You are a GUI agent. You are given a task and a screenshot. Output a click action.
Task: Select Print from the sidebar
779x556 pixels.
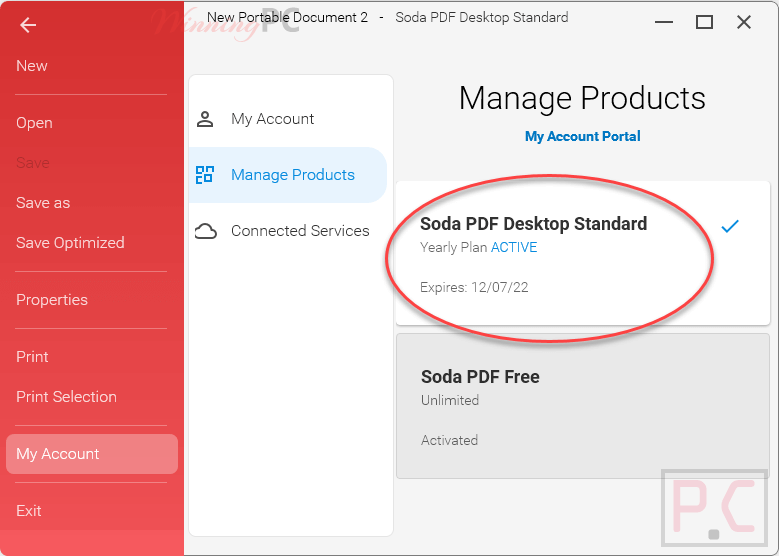[x=32, y=357]
